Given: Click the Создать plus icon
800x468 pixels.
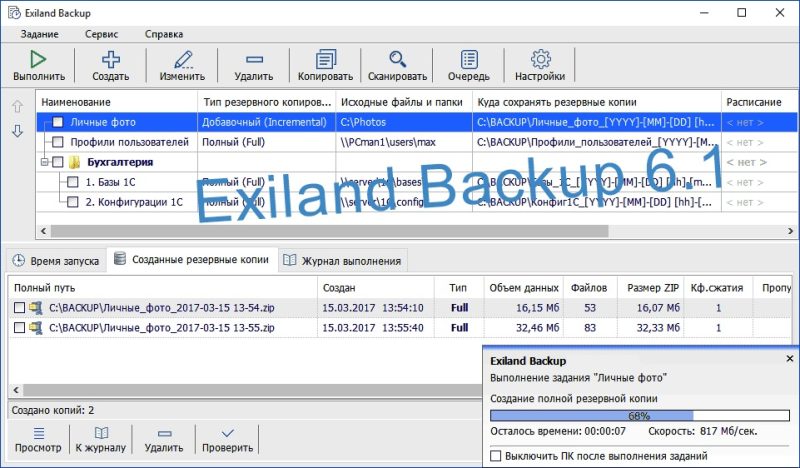Looking at the screenshot, I should 110,59.
